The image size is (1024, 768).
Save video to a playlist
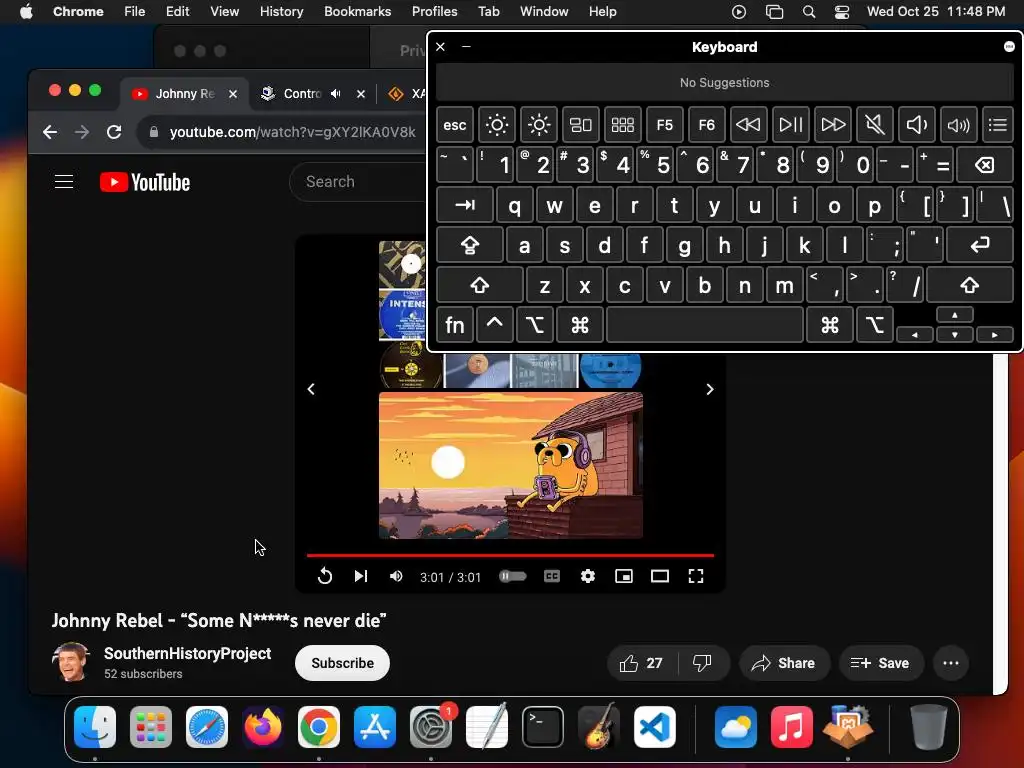click(880, 663)
